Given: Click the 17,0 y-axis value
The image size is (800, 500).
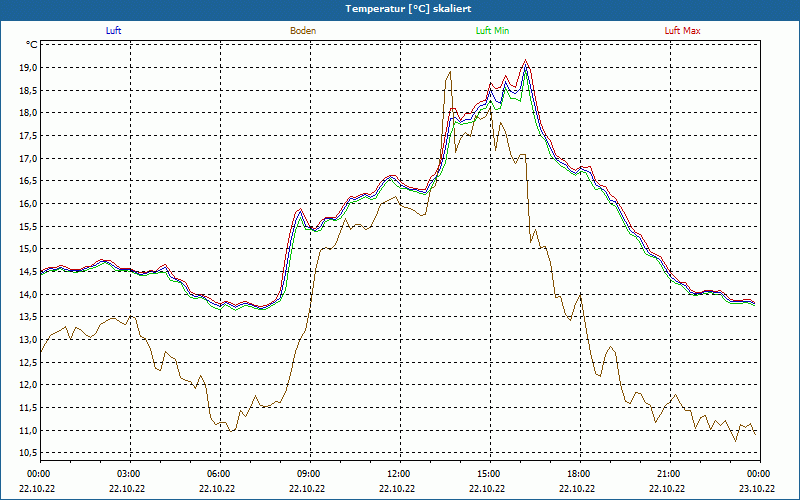Looking at the screenshot, I should (29, 158).
